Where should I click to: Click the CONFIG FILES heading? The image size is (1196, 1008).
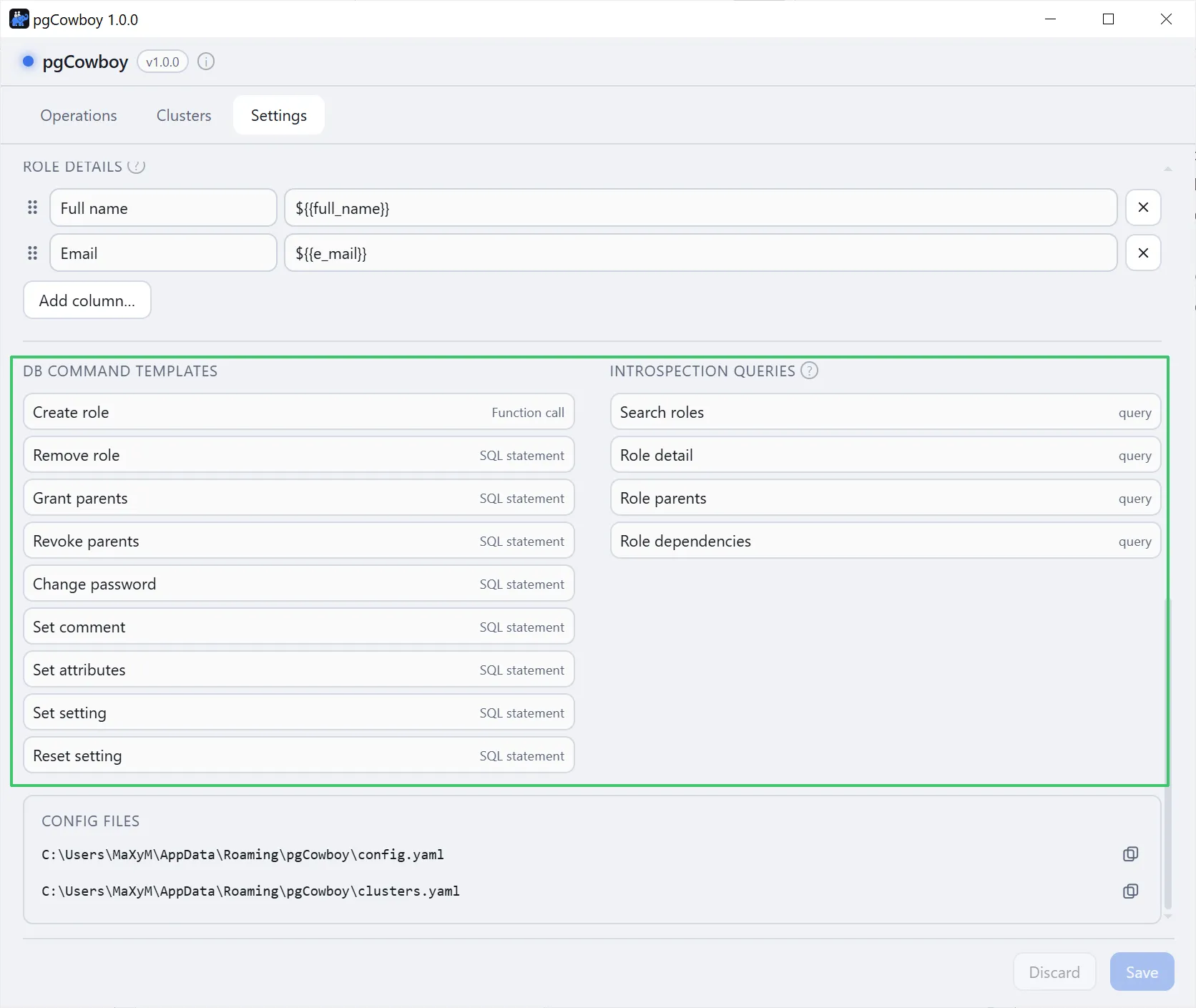(x=90, y=821)
